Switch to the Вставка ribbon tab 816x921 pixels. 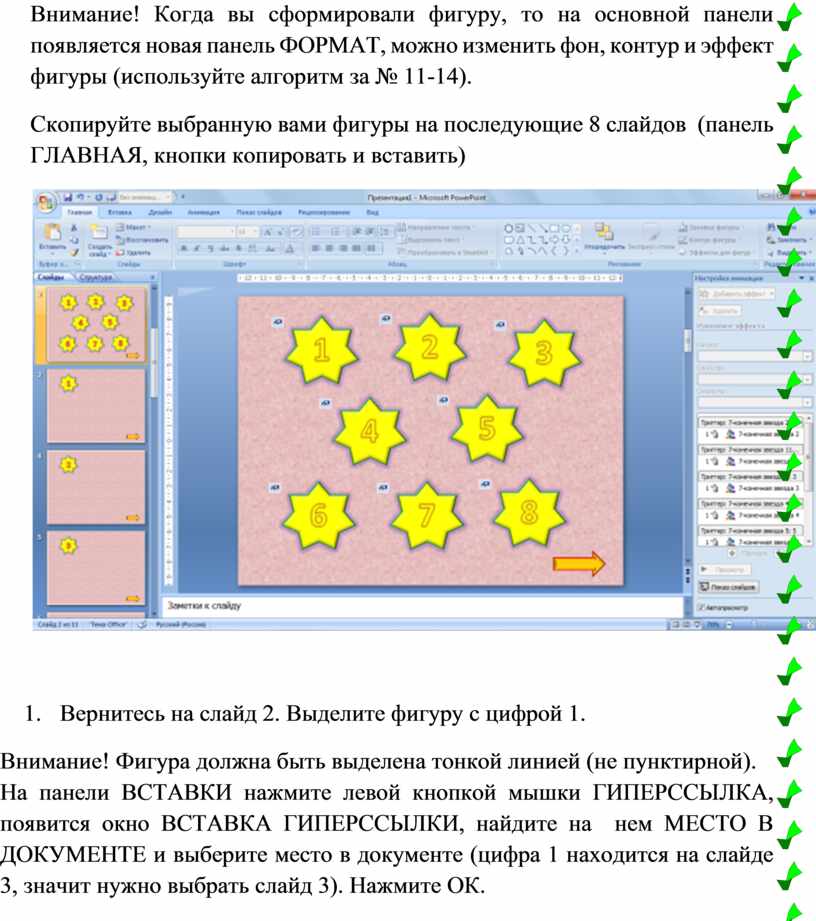[119, 212]
